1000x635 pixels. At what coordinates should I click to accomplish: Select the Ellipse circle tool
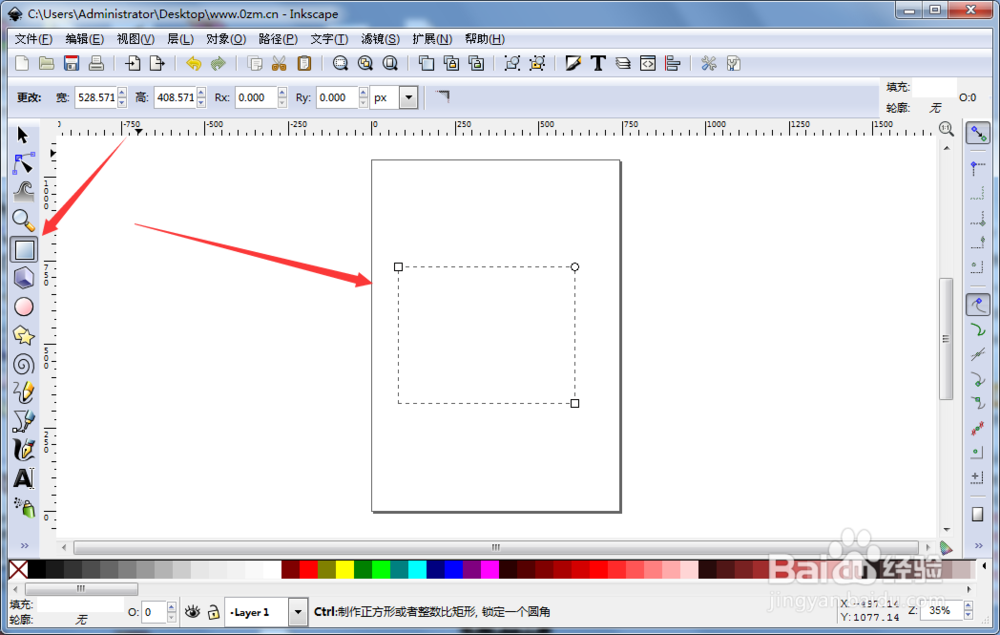(x=24, y=307)
